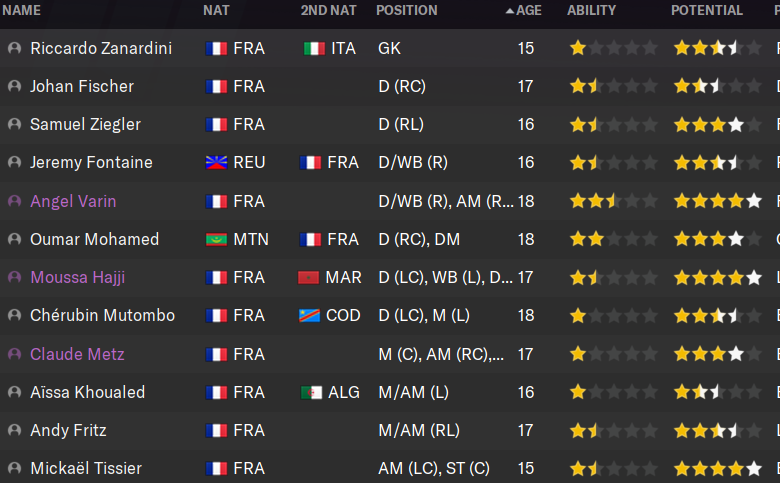This screenshot has height=483, width=780.
Task: Click the POTENTIAL column header
Action: point(707,10)
